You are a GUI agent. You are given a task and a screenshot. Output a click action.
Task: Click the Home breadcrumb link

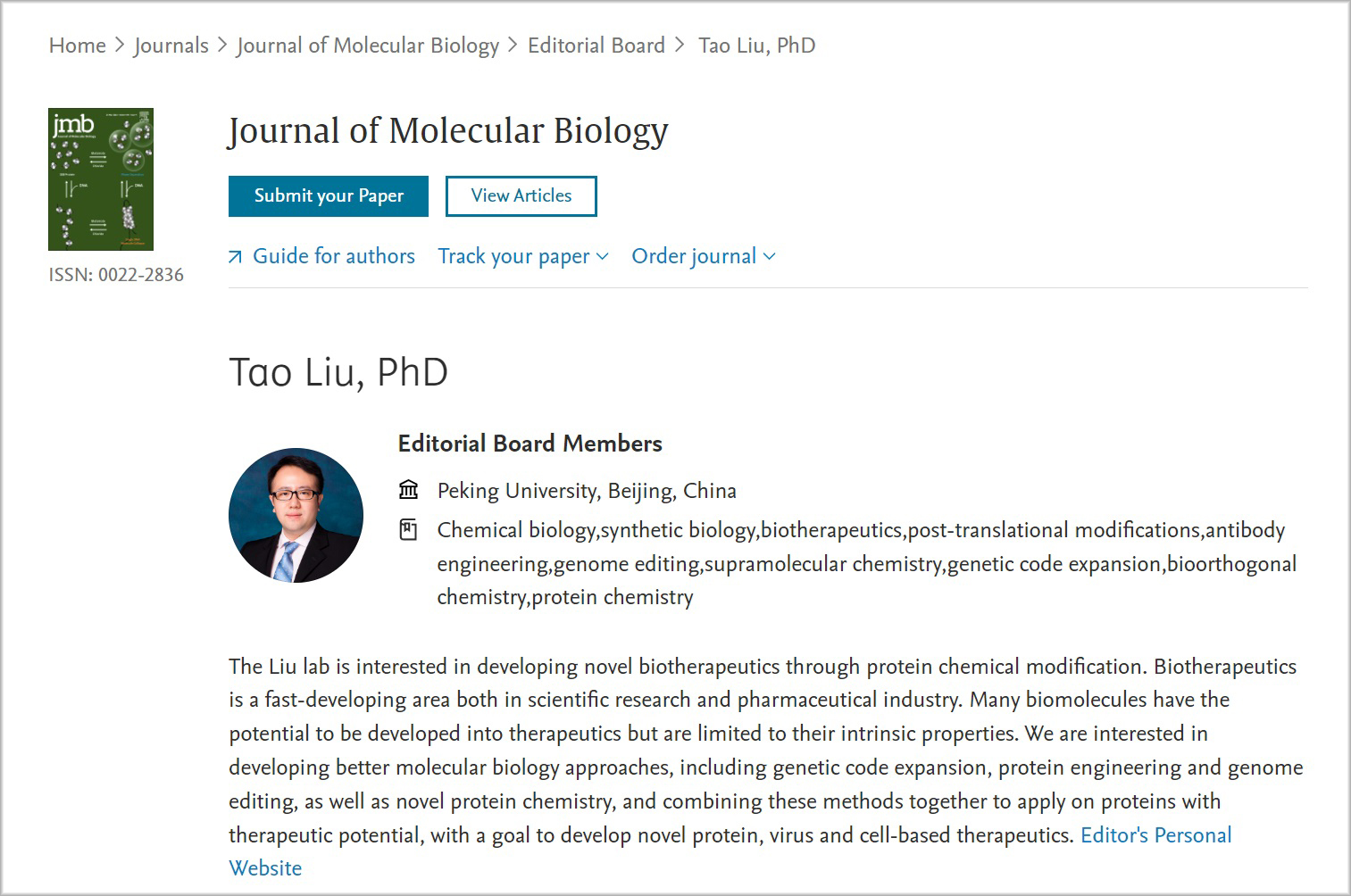77,46
